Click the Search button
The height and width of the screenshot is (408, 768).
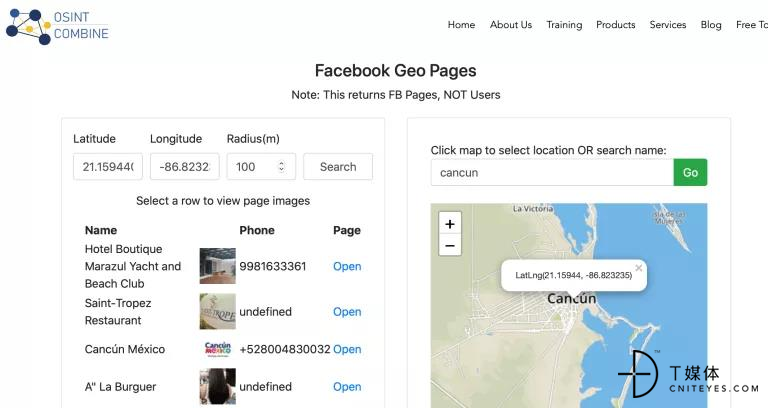(338, 167)
